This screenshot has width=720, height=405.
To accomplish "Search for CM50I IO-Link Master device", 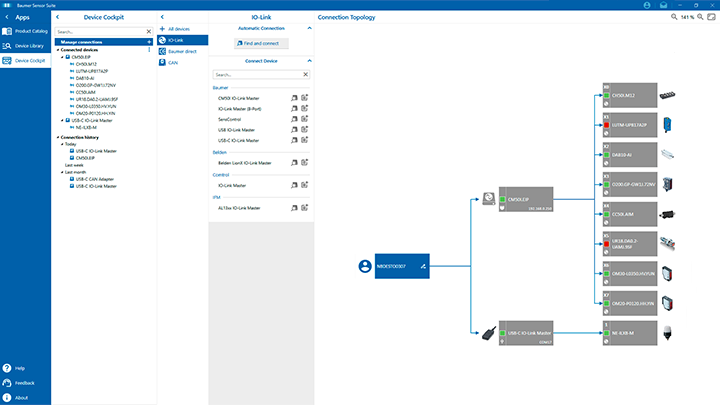I will pyautogui.click(x=294, y=98).
